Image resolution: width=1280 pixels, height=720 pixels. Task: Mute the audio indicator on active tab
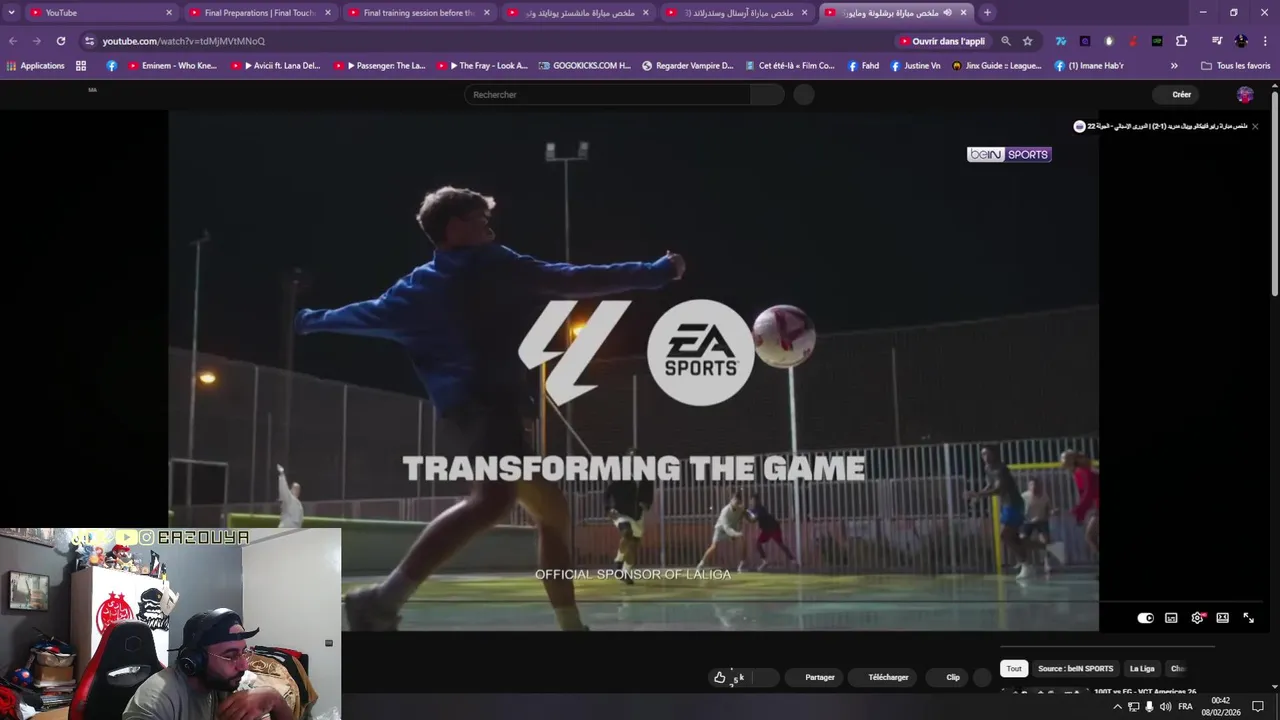947,12
